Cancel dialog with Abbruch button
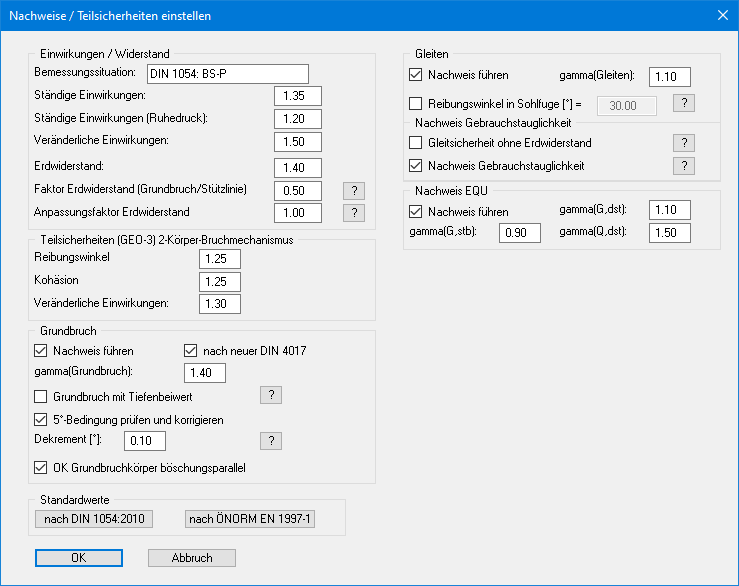739x586 pixels. [192, 558]
